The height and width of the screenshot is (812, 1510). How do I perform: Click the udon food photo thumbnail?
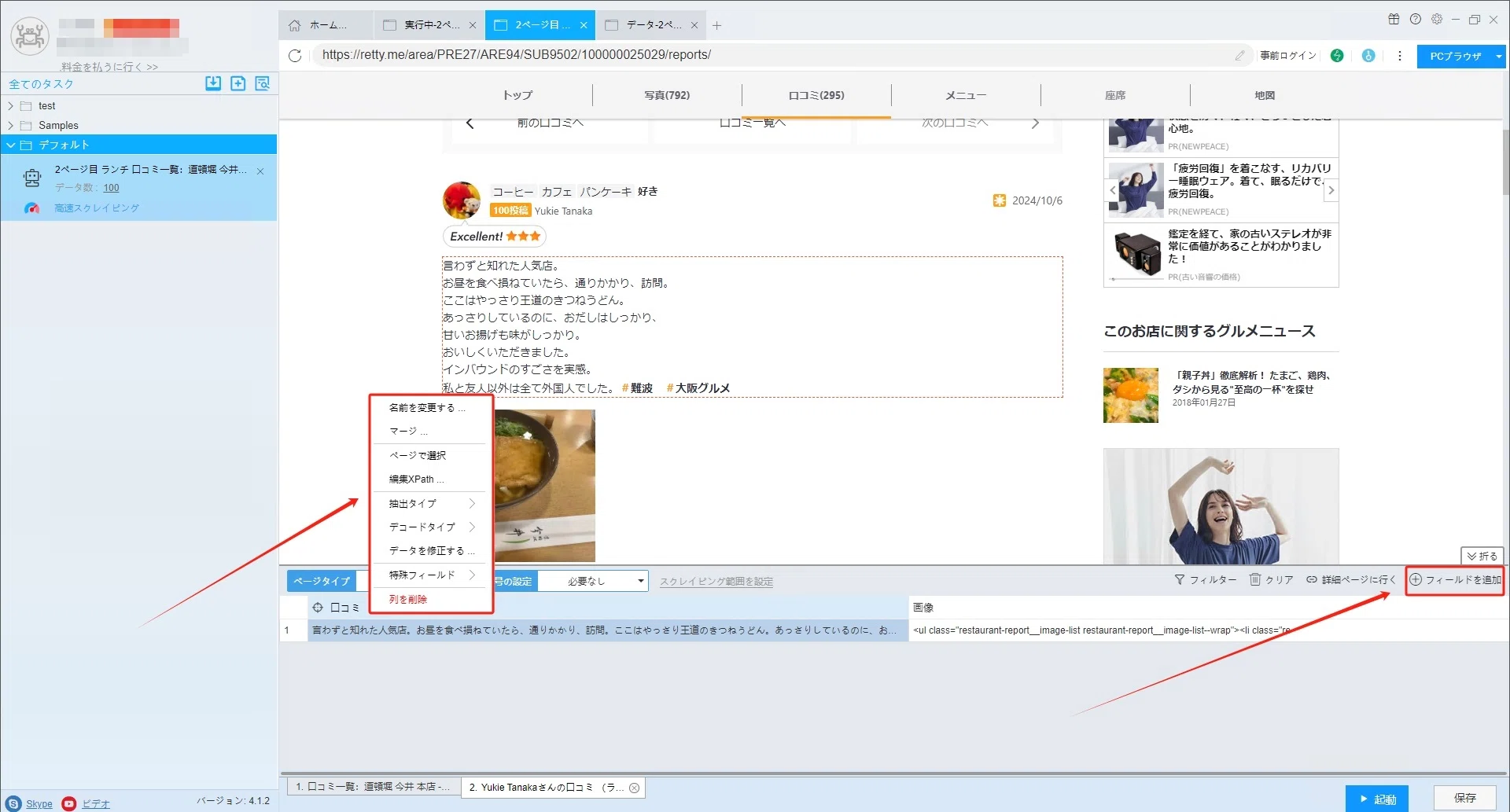click(544, 485)
